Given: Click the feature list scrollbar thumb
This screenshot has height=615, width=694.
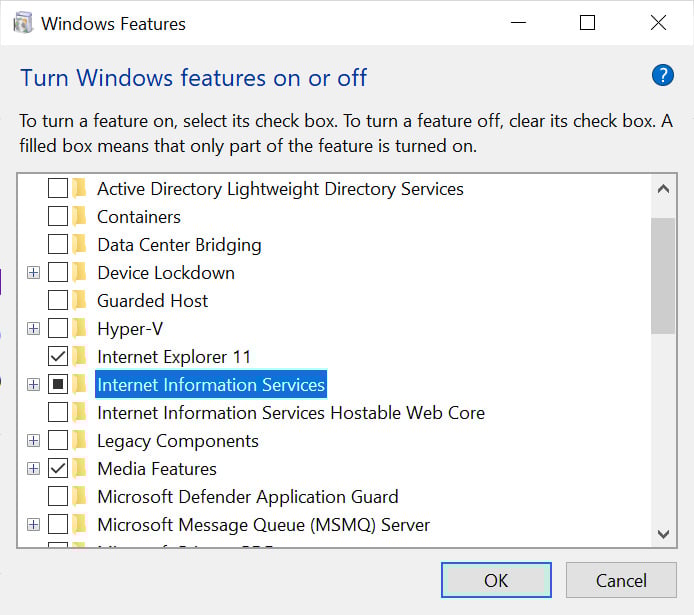Looking at the screenshot, I should (663, 275).
